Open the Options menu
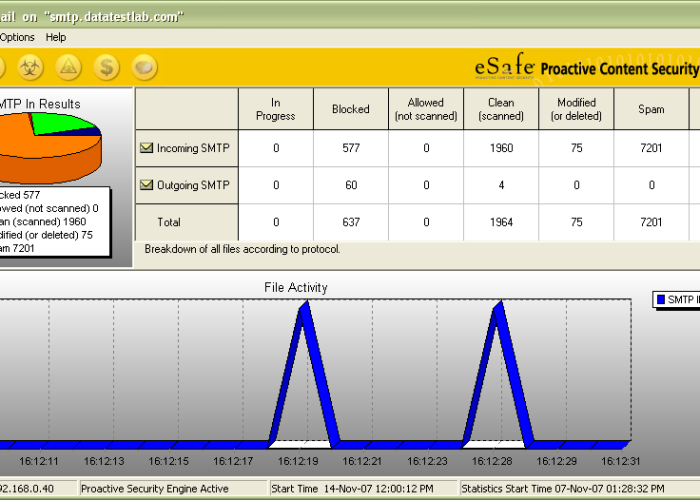 17,37
